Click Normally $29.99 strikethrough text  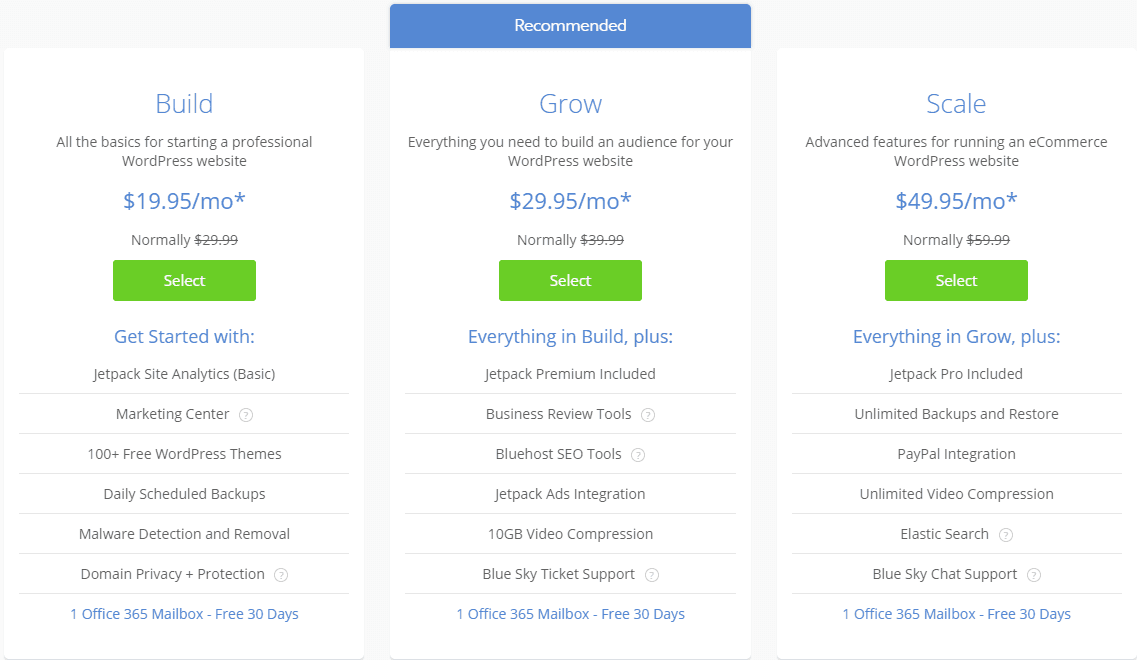click(184, 240)
